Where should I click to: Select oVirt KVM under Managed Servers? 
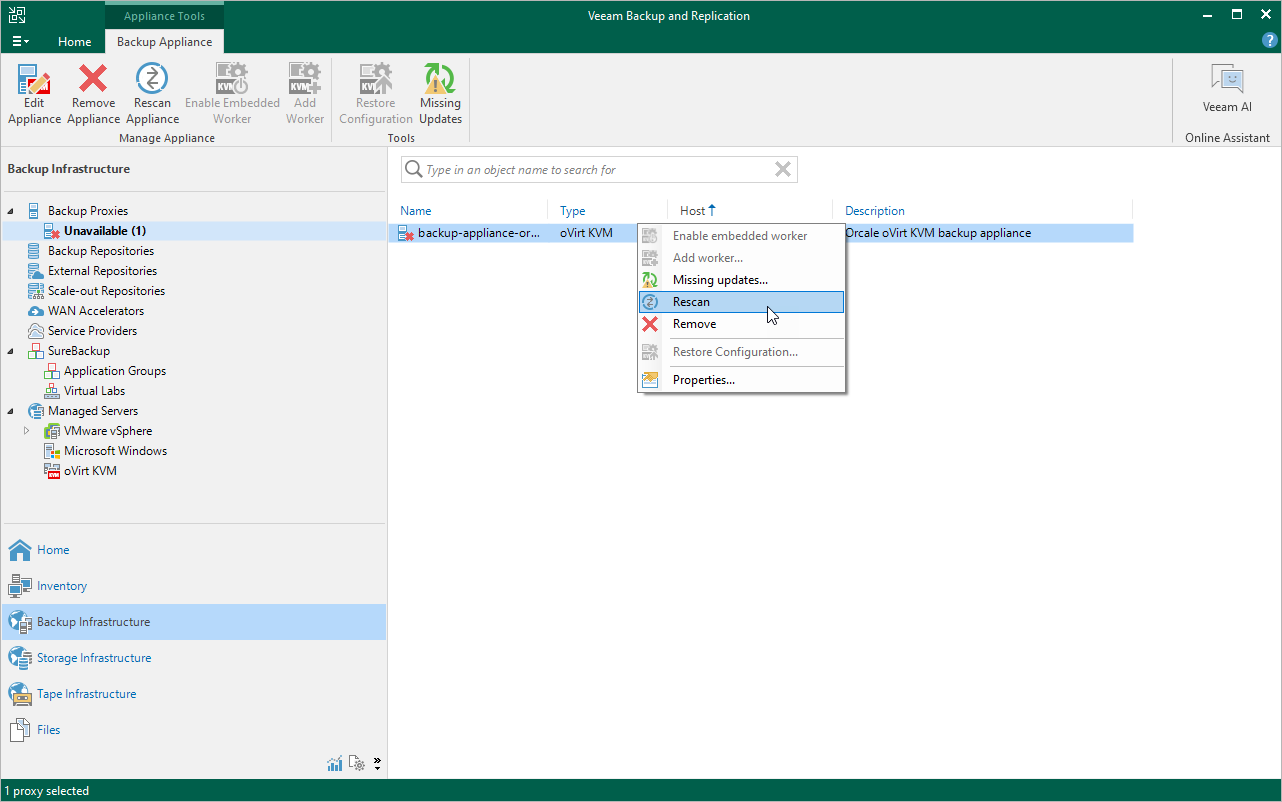point(90,471)
